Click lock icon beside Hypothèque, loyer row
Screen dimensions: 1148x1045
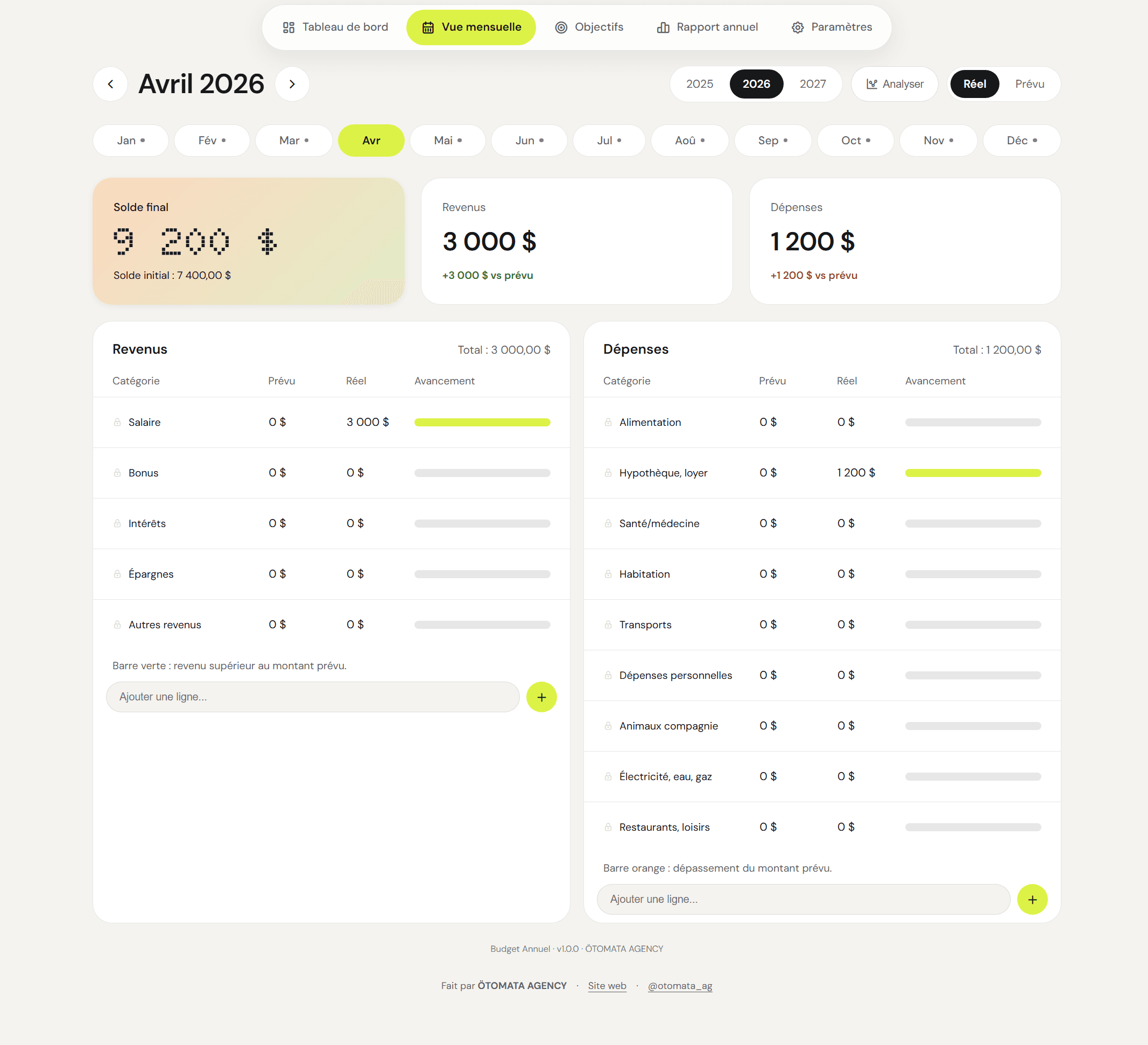(608, 473)
